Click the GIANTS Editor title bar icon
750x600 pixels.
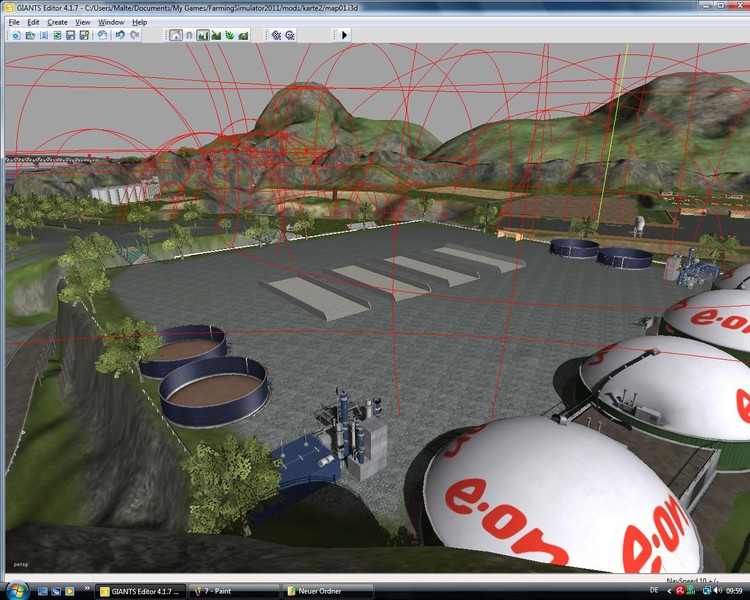[x=9, y=8]
